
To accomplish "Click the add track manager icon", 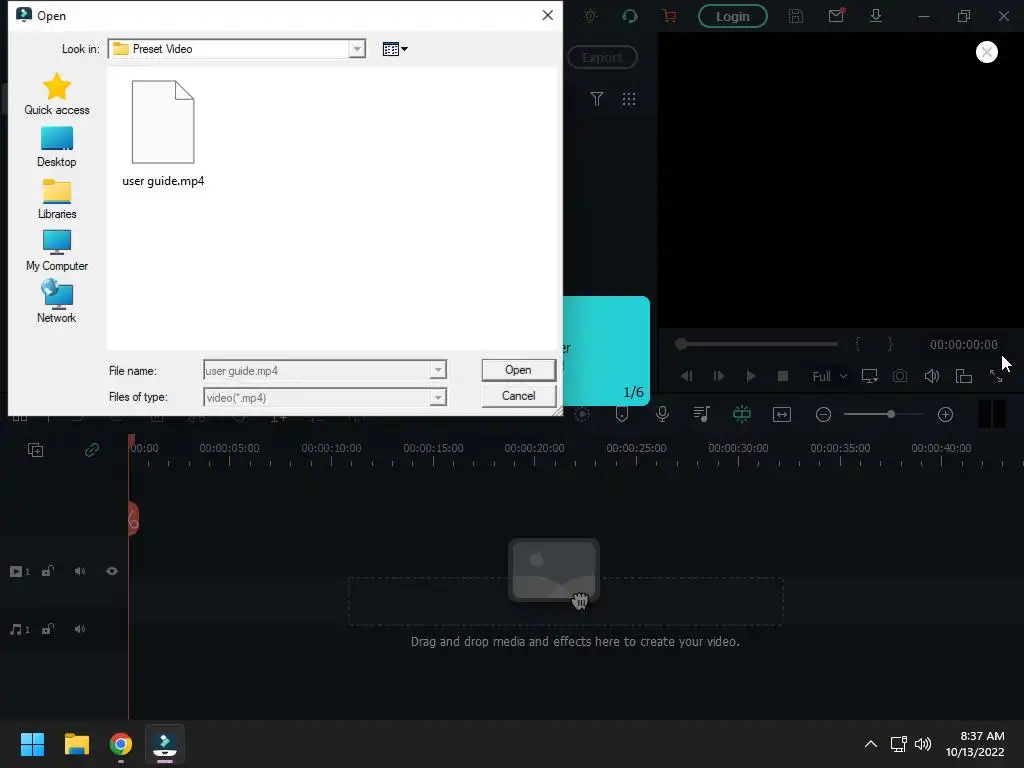I will tap(36, 450).
